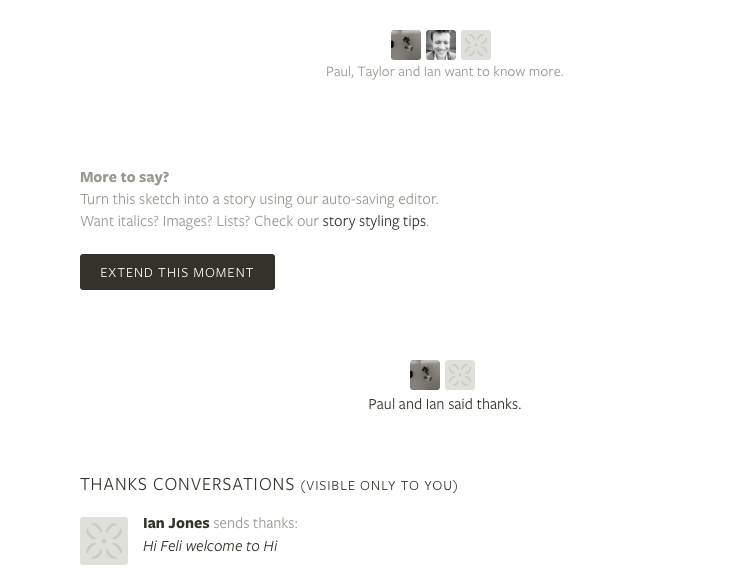Click the word 'Taylor' in the top caption

coord(376,72)
